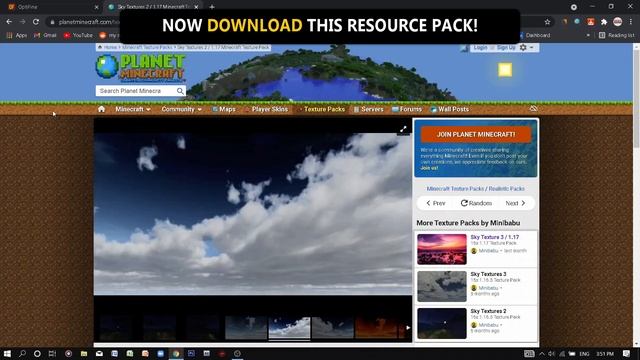This screenshot has width=640, height=360.
Task: Open the Sky Textures 3 pack link
Action: point(488,274)
